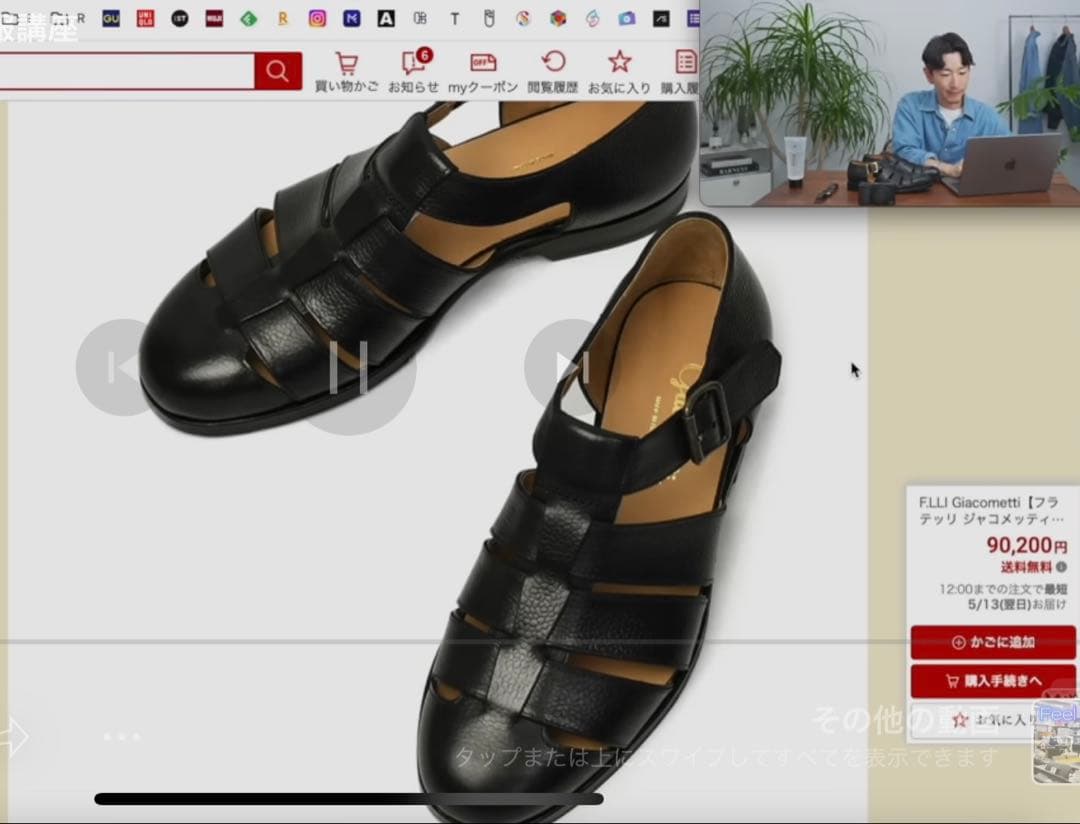The width and height of the screenshot is (1080, 824).
Task: Click 購入手続きへ proceed to purchase button
Action: tap(992, 681)
